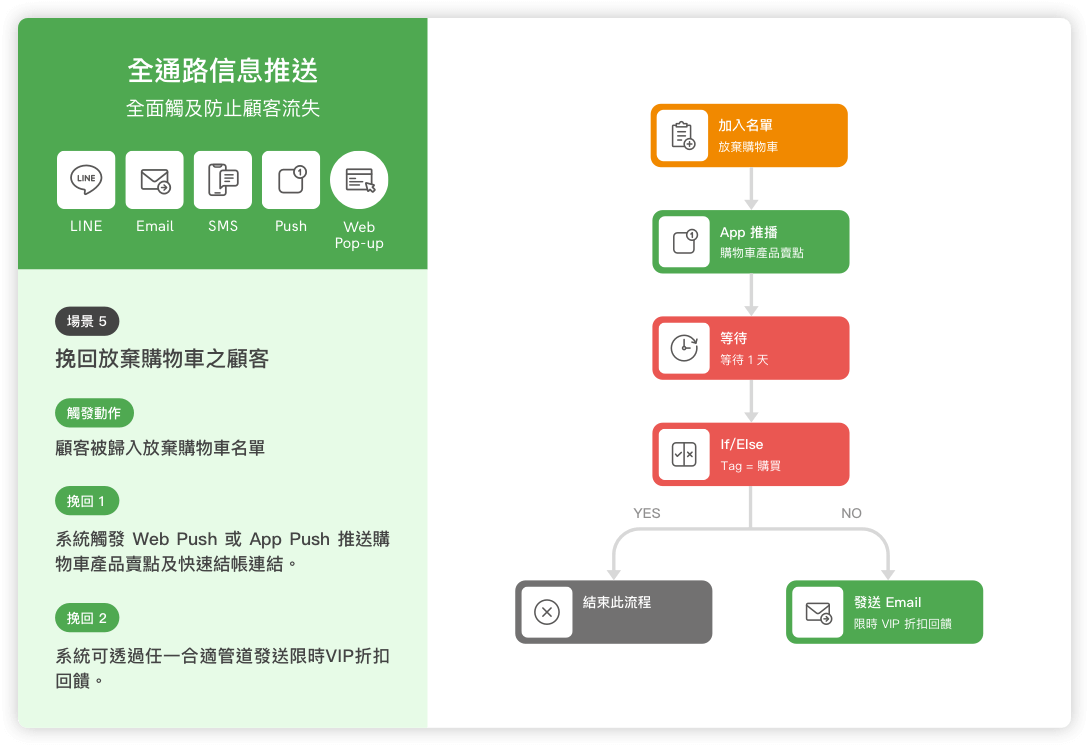Click the If/Else condition icon
The image size is (1089, 747).
[684, 455]
